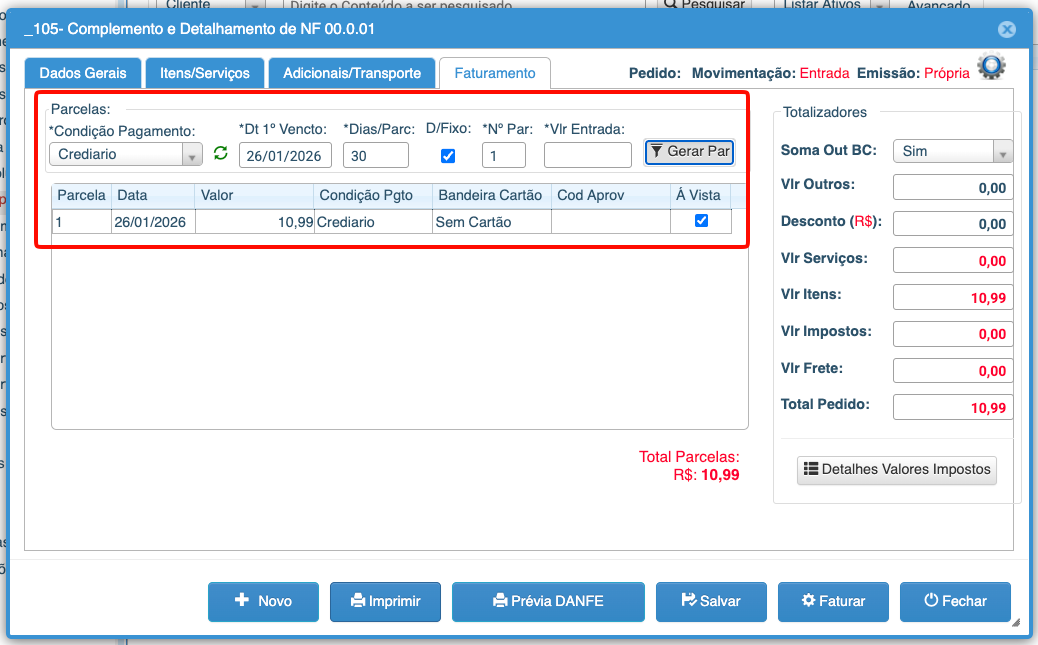
Task: Toggle the Á Vista checkbox in row 1
Action: point(701,221)
